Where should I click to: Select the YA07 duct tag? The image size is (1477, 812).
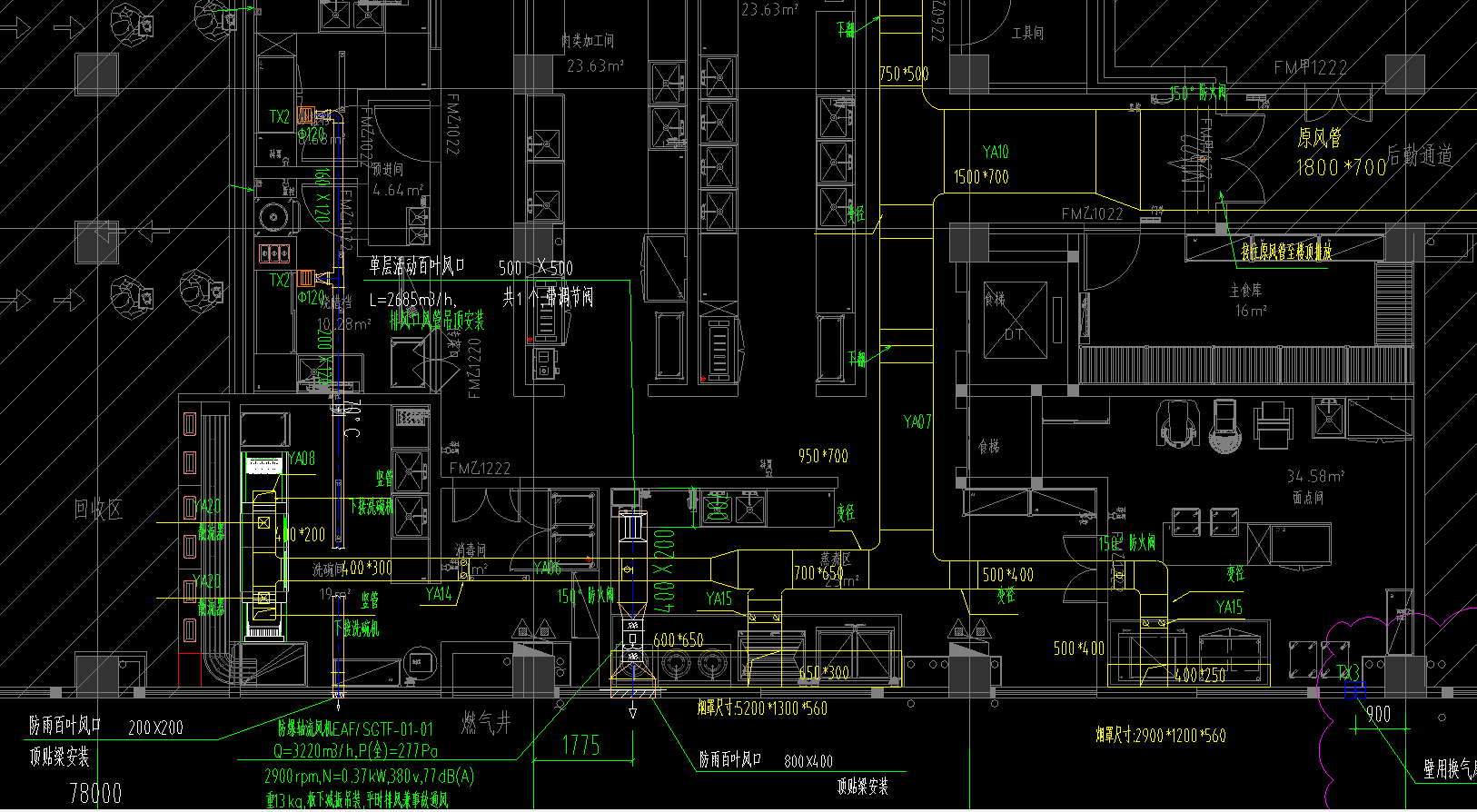tap(917, 421)
